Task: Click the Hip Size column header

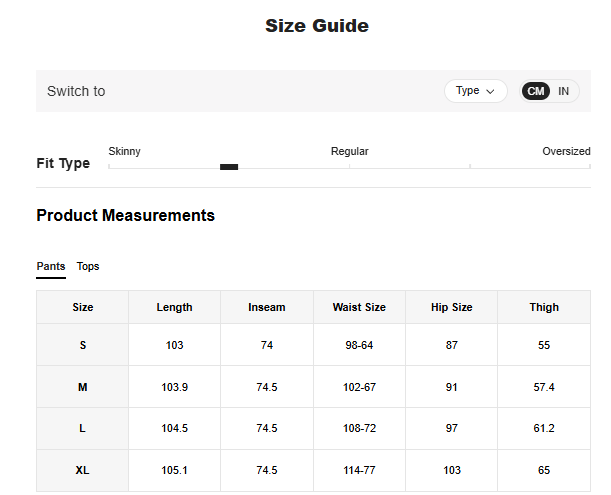Action: pos(451,308)
